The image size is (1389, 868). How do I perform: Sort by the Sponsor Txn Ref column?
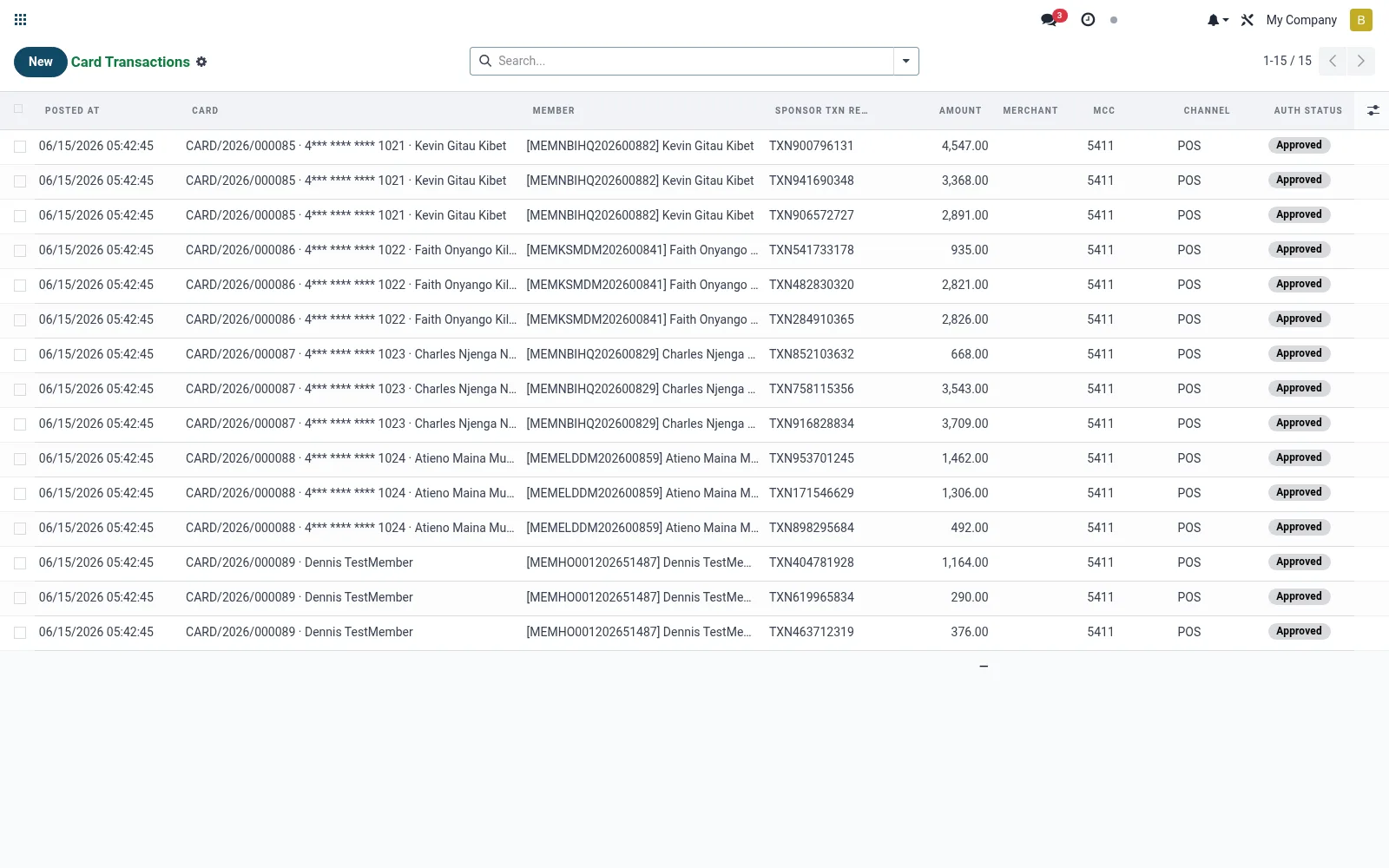click(821, 111)
